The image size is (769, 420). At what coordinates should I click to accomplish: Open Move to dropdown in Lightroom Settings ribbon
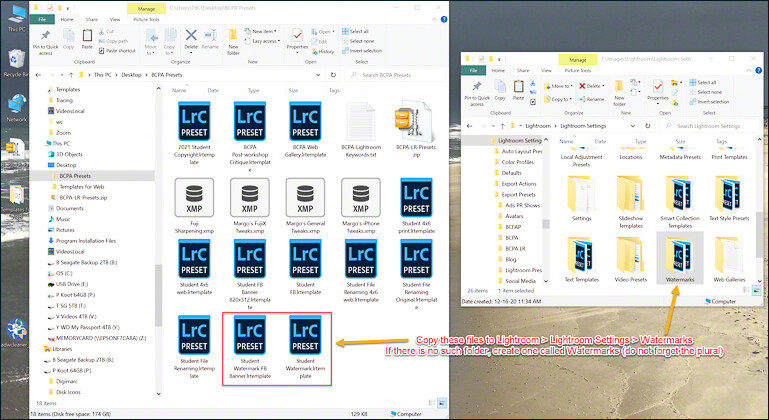(558, 86)
